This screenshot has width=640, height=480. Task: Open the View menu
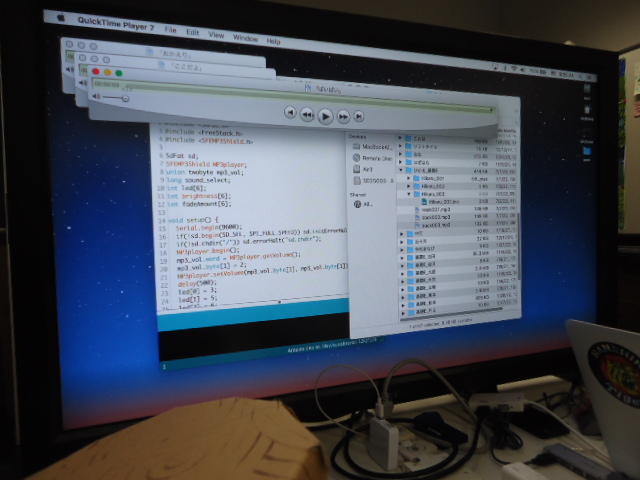[216, 35]
